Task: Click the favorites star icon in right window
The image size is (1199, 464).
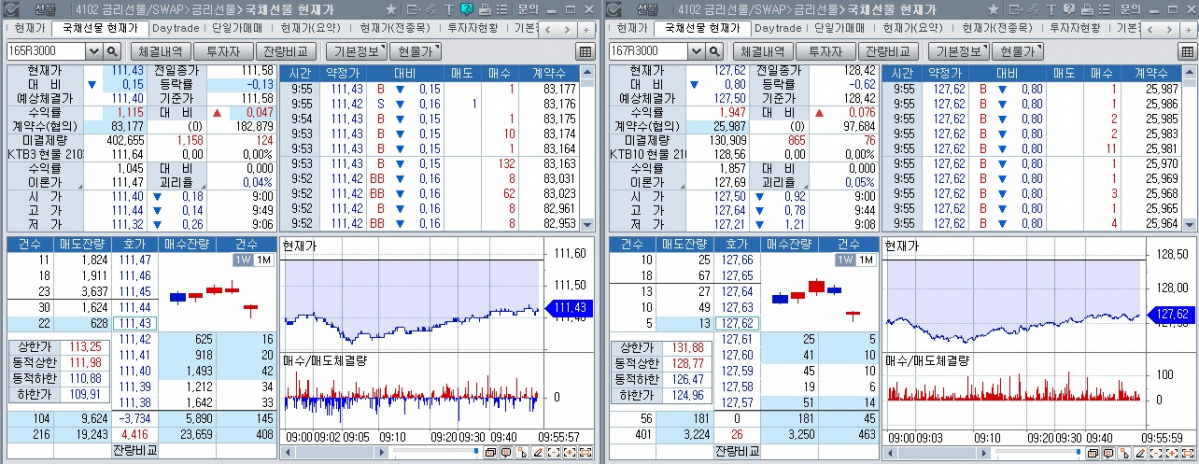Action: click(993, 10)
